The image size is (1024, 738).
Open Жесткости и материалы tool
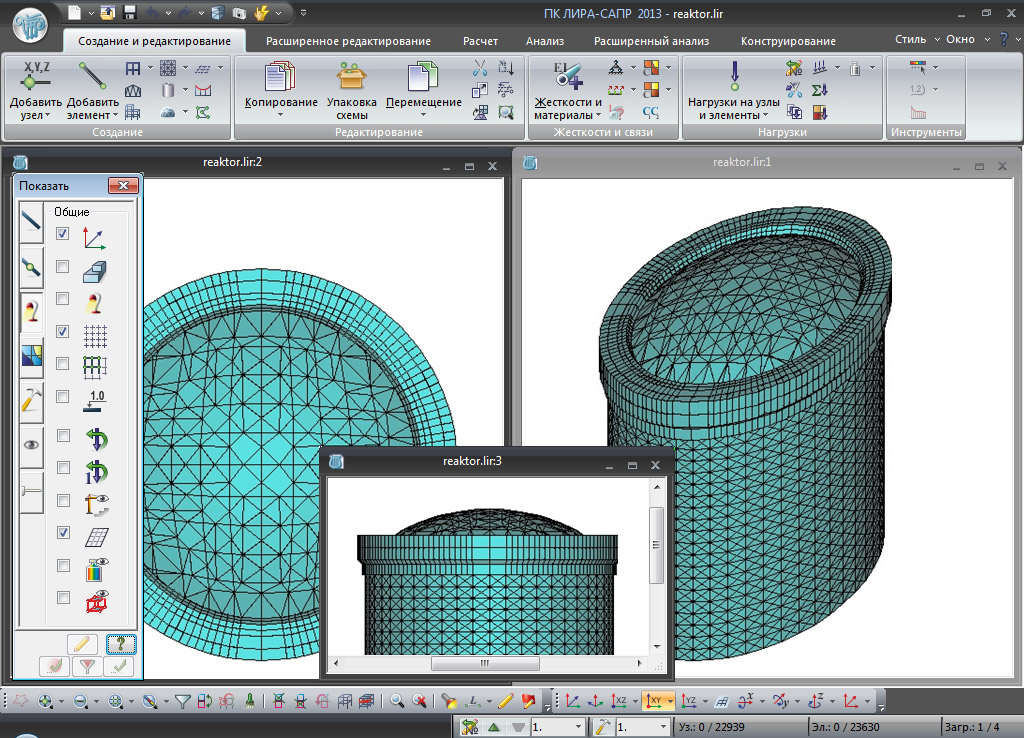click(x=568, y=78)
